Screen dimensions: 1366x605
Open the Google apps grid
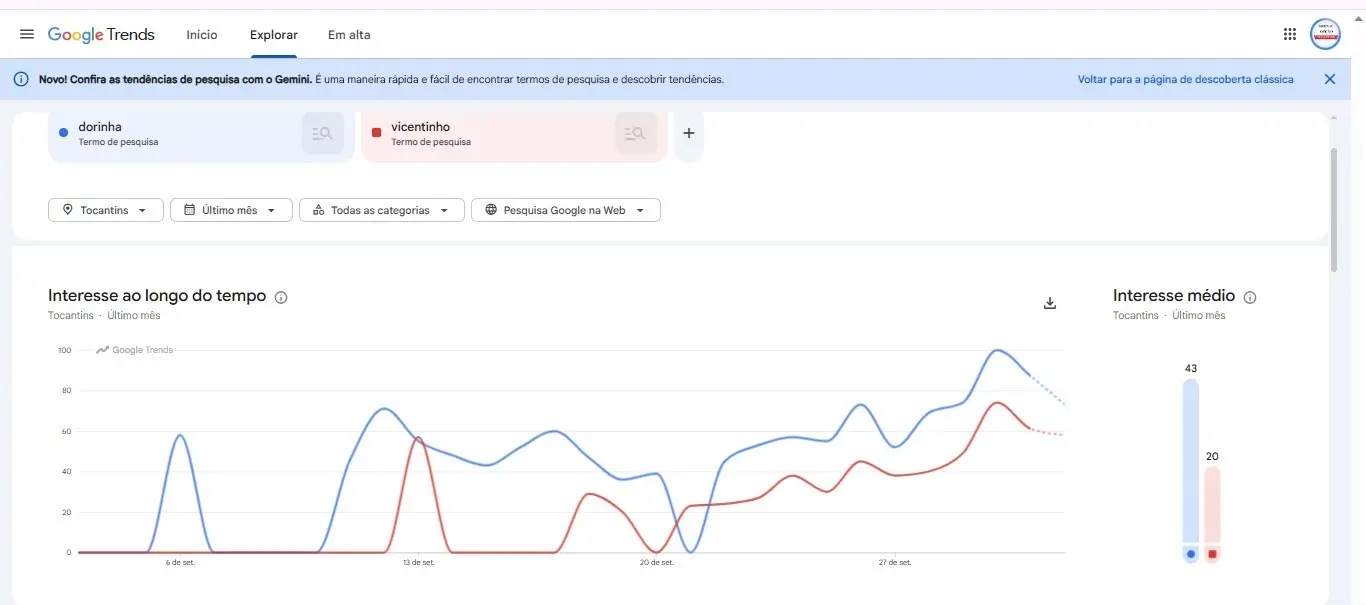click(x=1290, y=35)
